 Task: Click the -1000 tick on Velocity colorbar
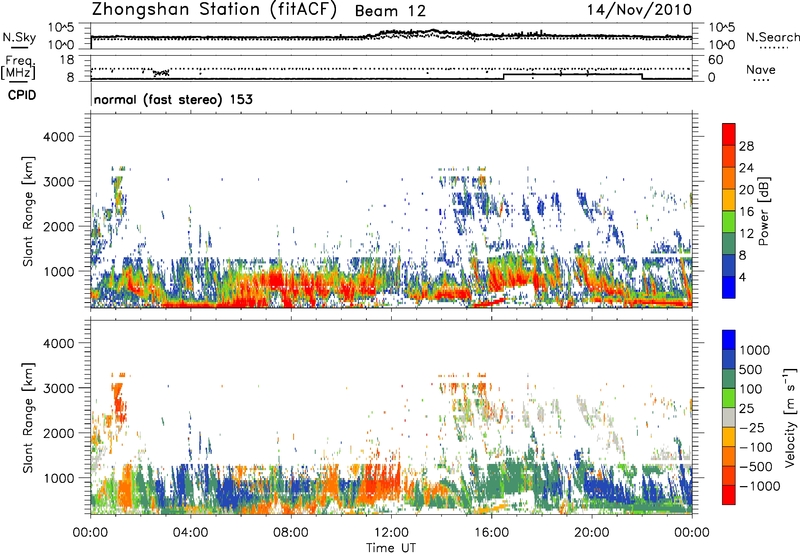(759, 486)
